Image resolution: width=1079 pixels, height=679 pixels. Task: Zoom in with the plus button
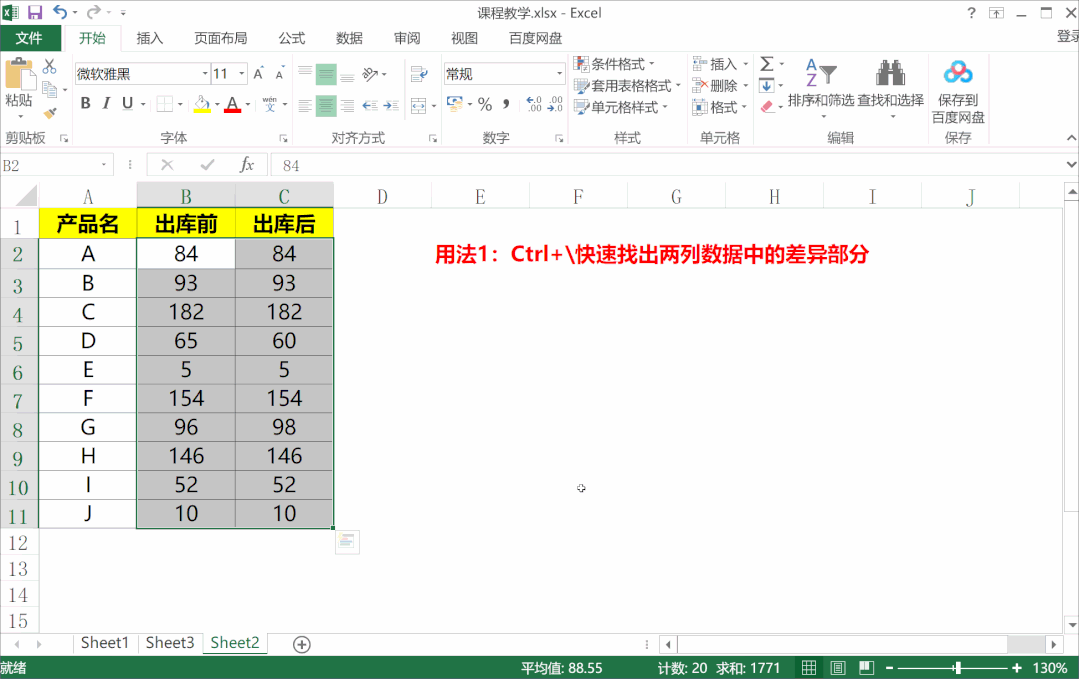coord(1016,667)
